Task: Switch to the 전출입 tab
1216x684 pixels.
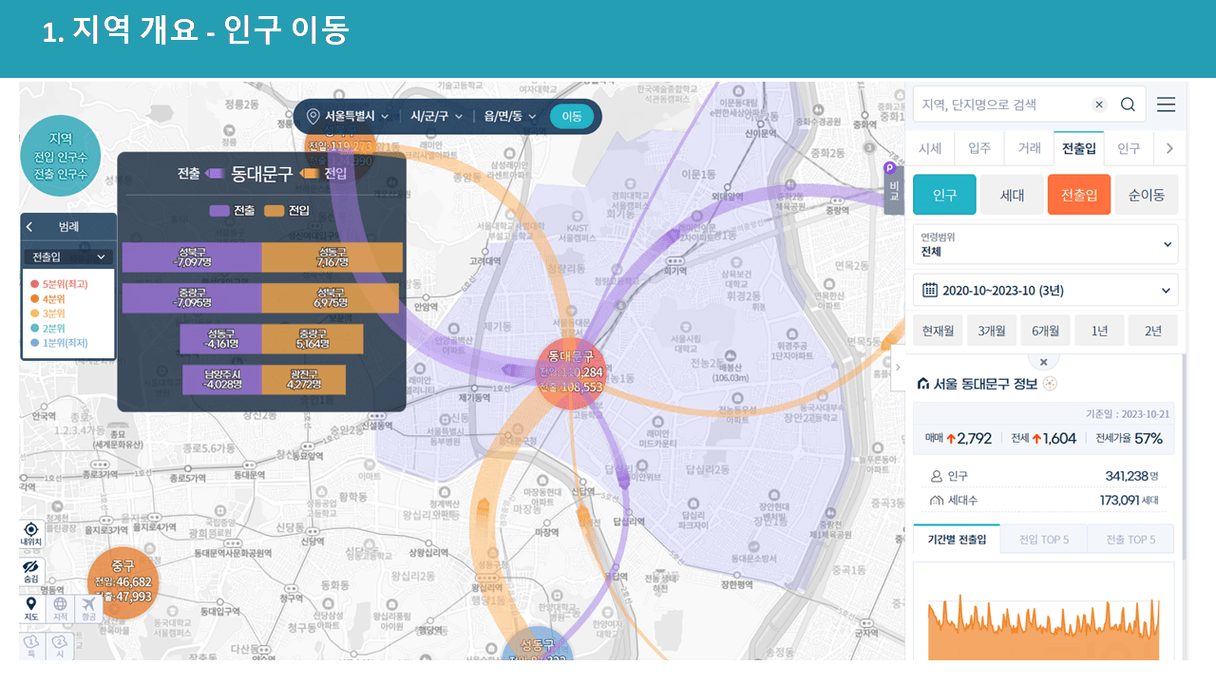Action: coord(1079,148)
